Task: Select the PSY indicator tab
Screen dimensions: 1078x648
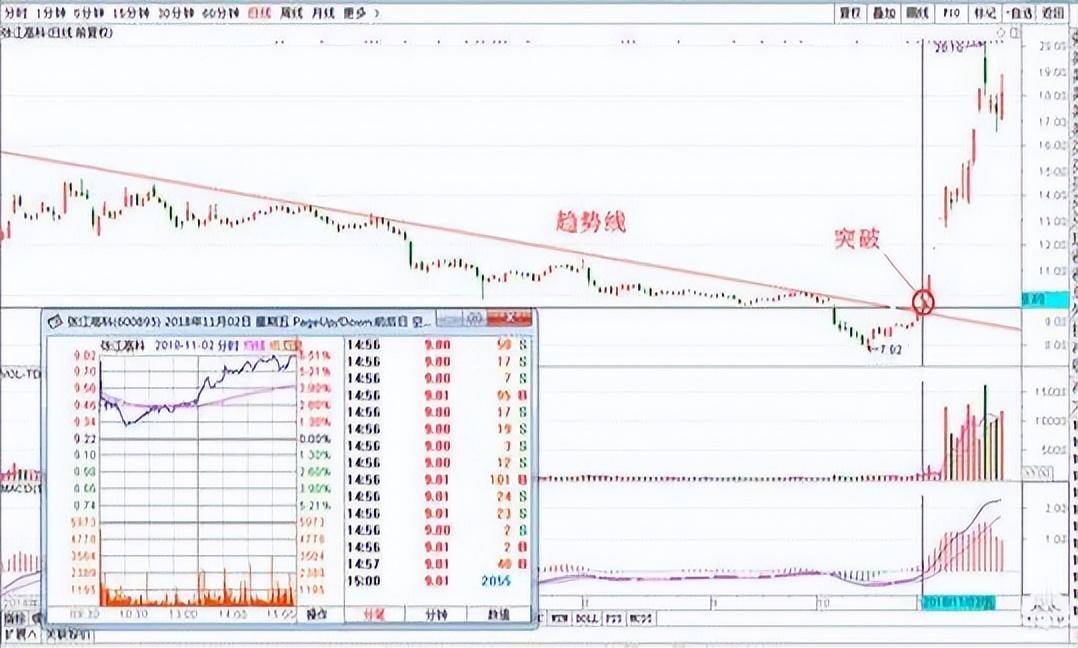Action: (x=613, y=619)
